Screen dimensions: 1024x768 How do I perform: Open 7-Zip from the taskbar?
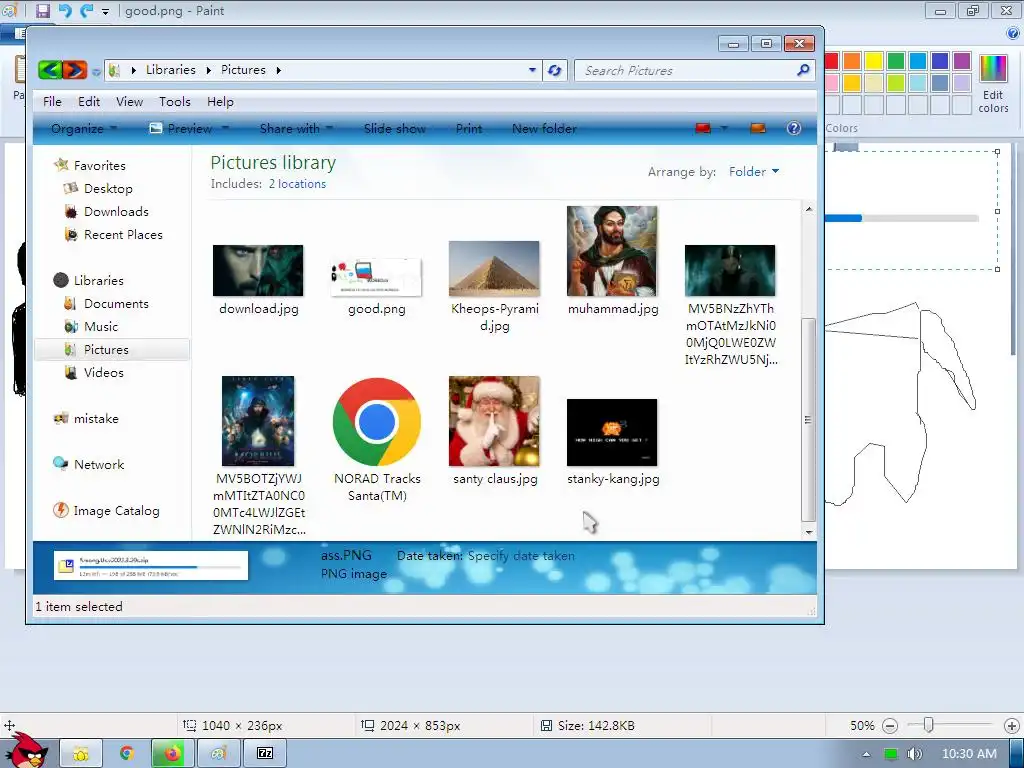pos(264,754)
